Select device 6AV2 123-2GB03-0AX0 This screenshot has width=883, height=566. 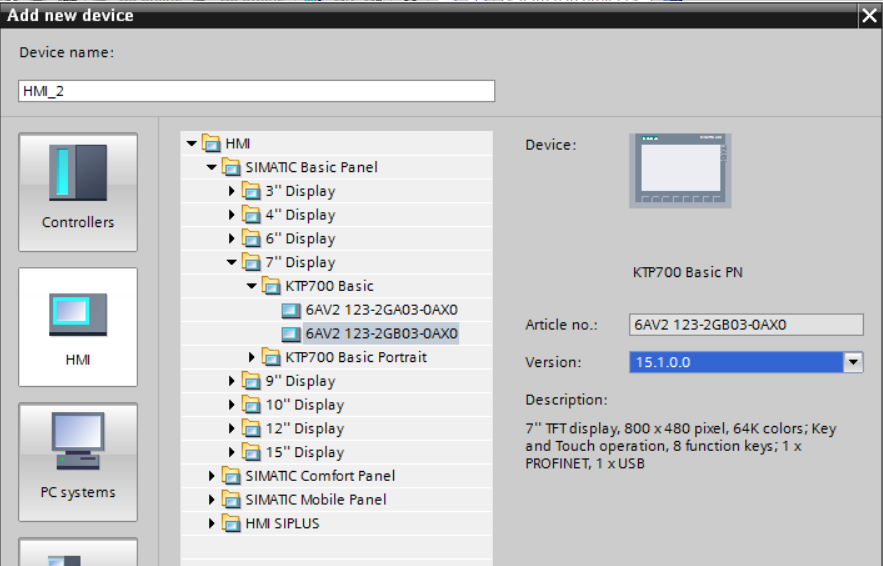pyautogui.click(x=381, y=333)
